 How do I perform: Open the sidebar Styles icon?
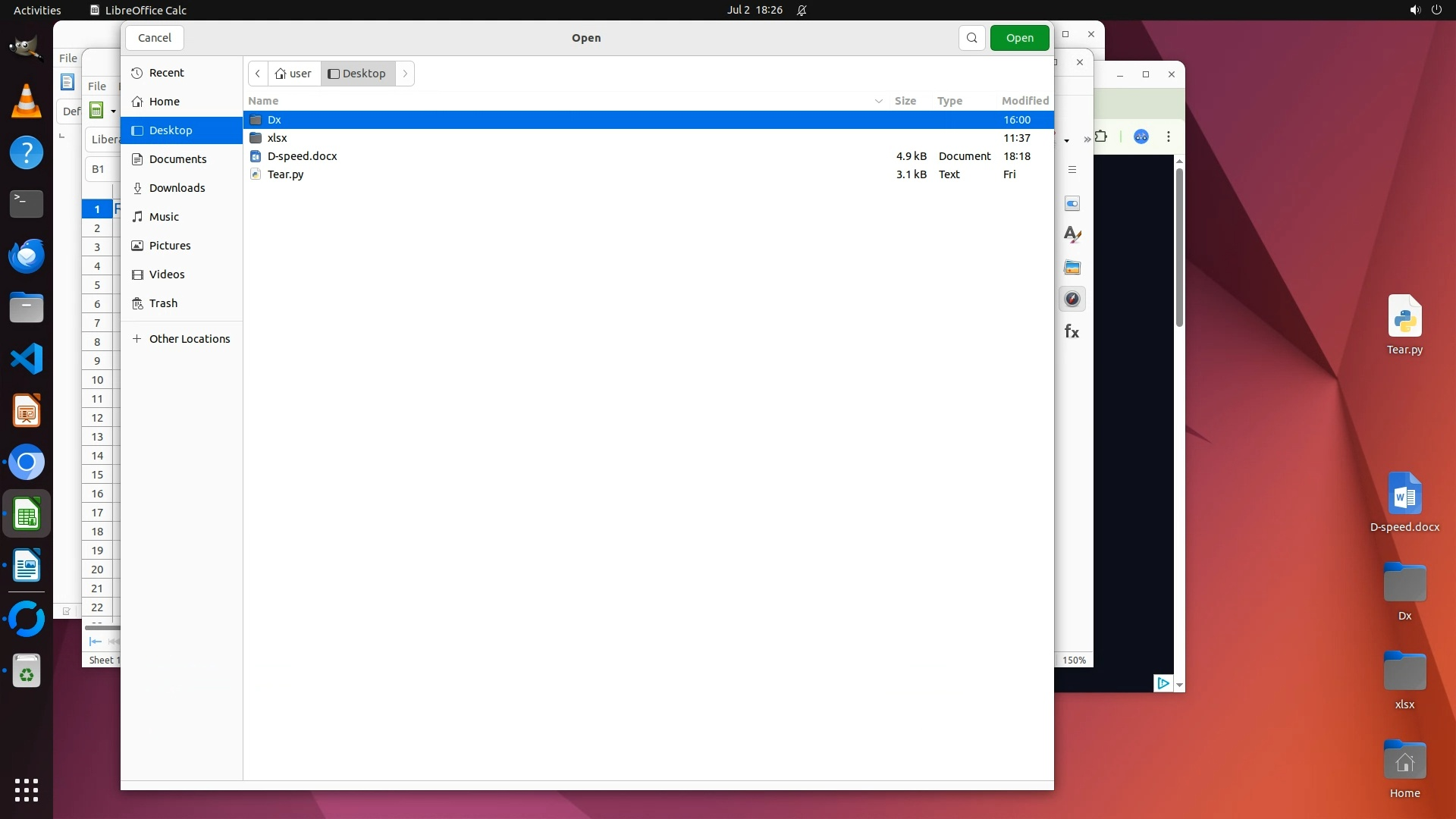1072,235
